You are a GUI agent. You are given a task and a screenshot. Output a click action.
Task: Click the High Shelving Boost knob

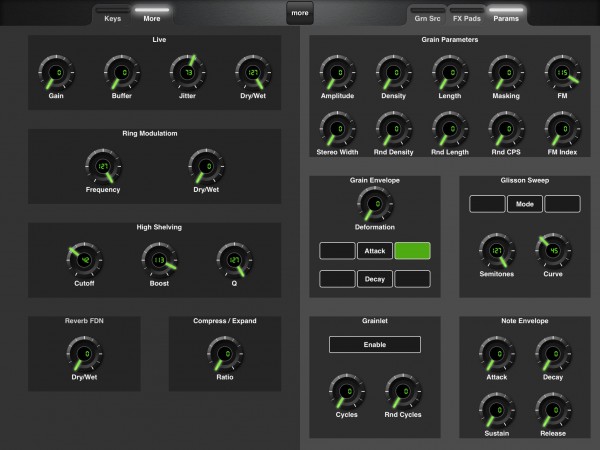pyautogui.click(x=159, y=260)
